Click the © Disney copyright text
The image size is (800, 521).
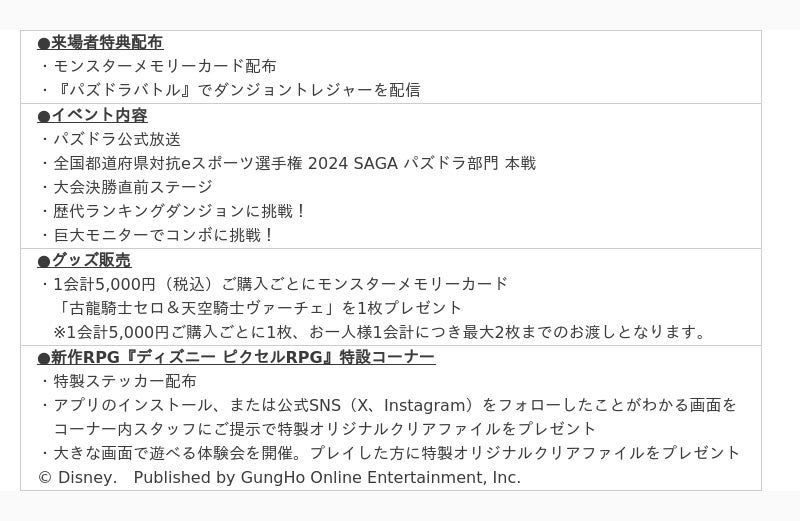click(77, 478)
